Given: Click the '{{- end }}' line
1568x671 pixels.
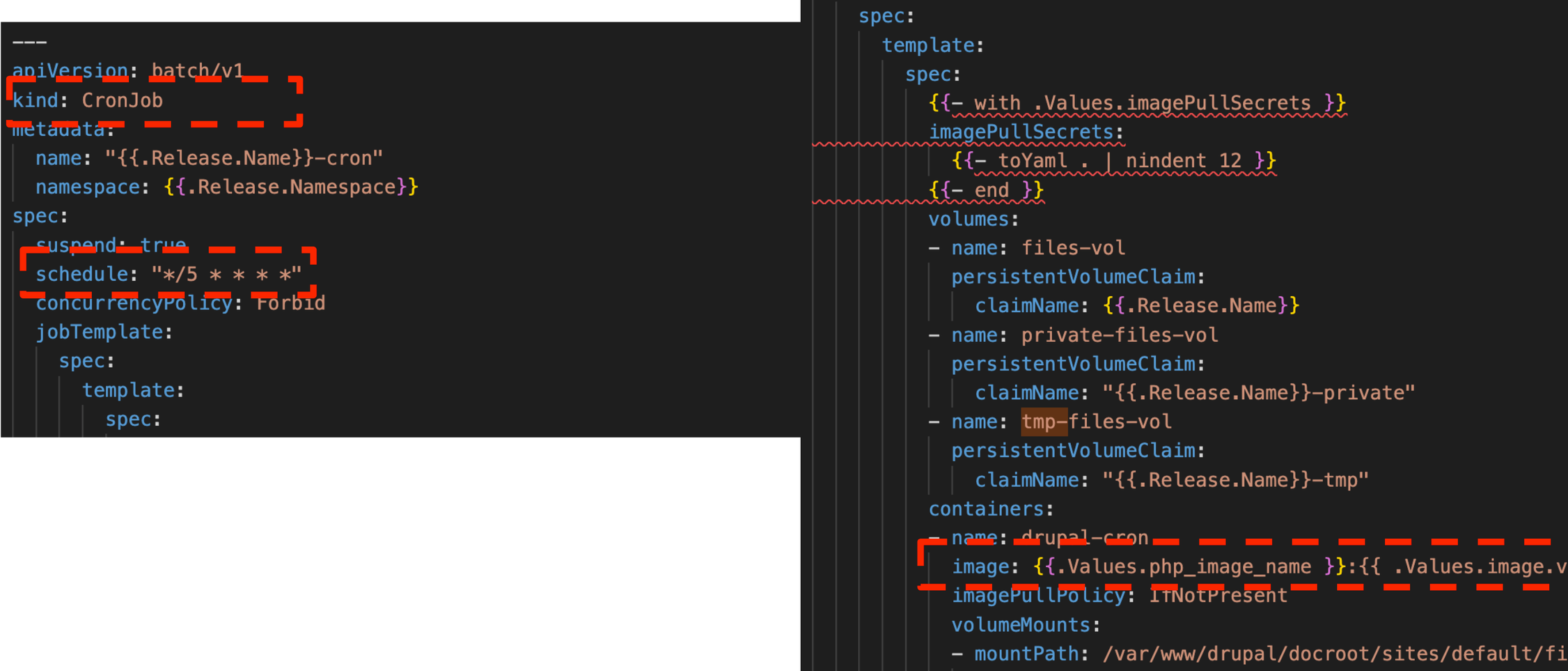Looking at the screenshot, I should [x=987, y=190].
